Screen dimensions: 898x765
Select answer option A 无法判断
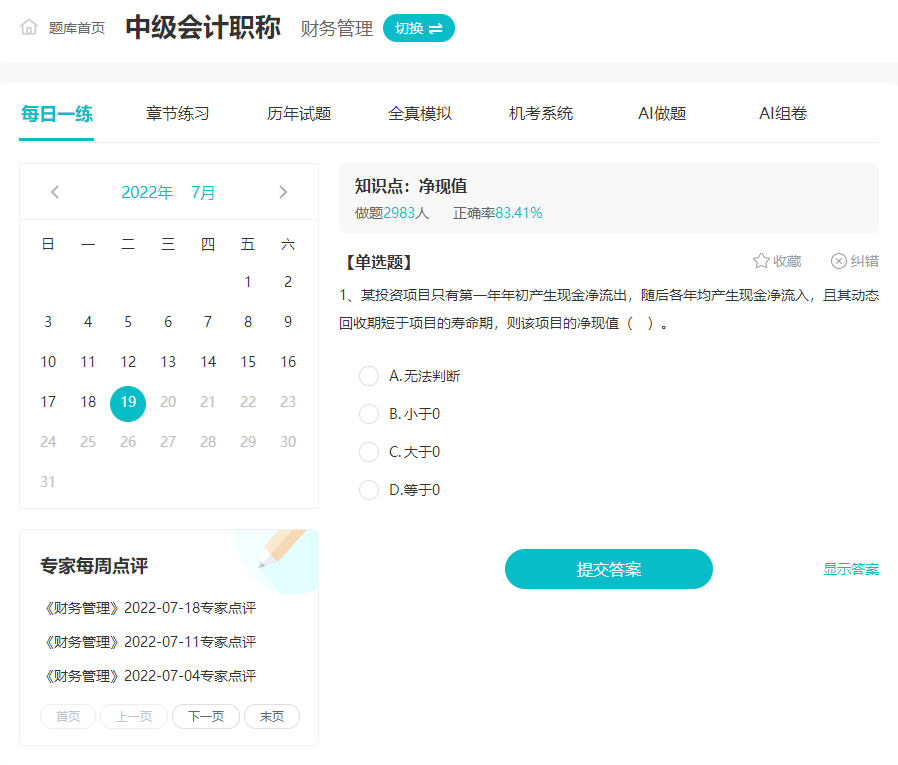click(x=368, y=377)
